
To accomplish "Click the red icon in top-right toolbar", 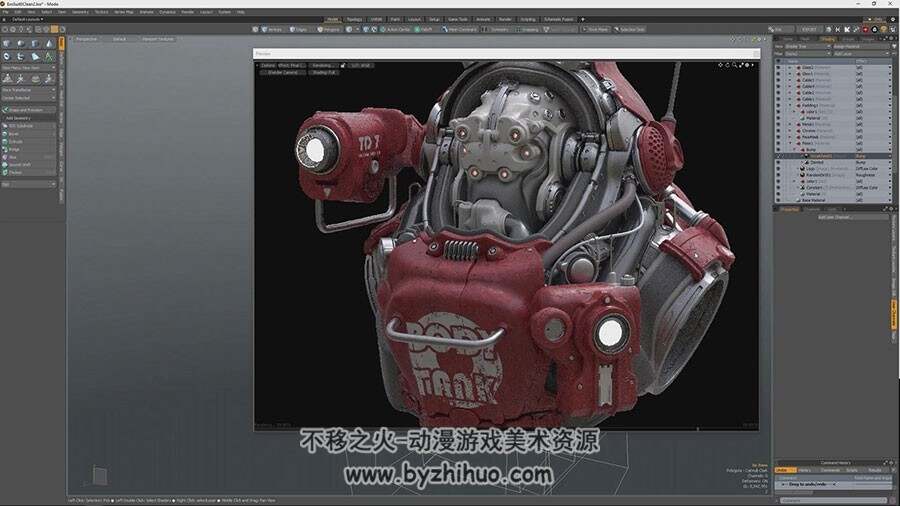I will 866,29.
